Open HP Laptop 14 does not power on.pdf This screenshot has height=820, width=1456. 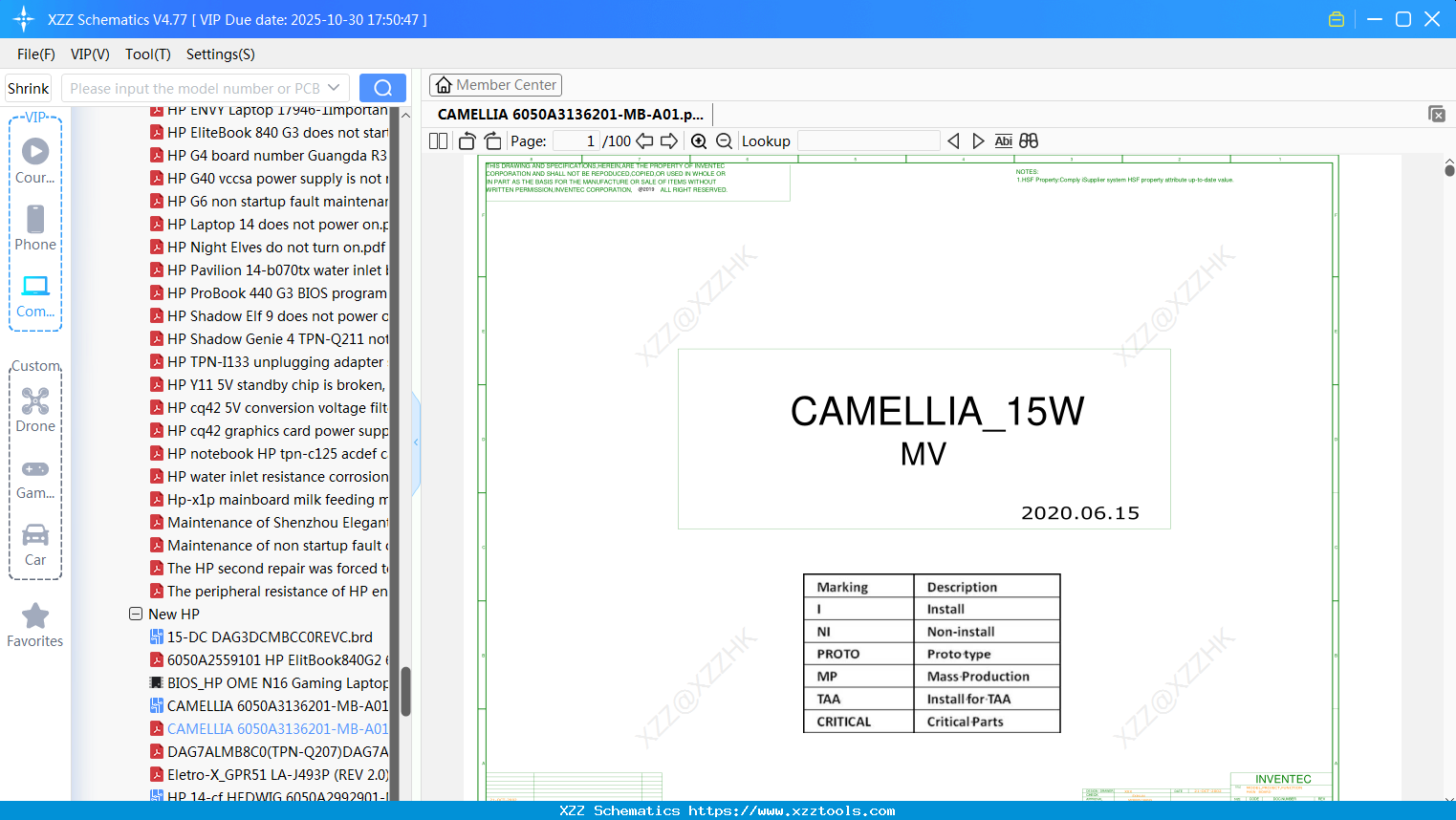click(270, 225)
